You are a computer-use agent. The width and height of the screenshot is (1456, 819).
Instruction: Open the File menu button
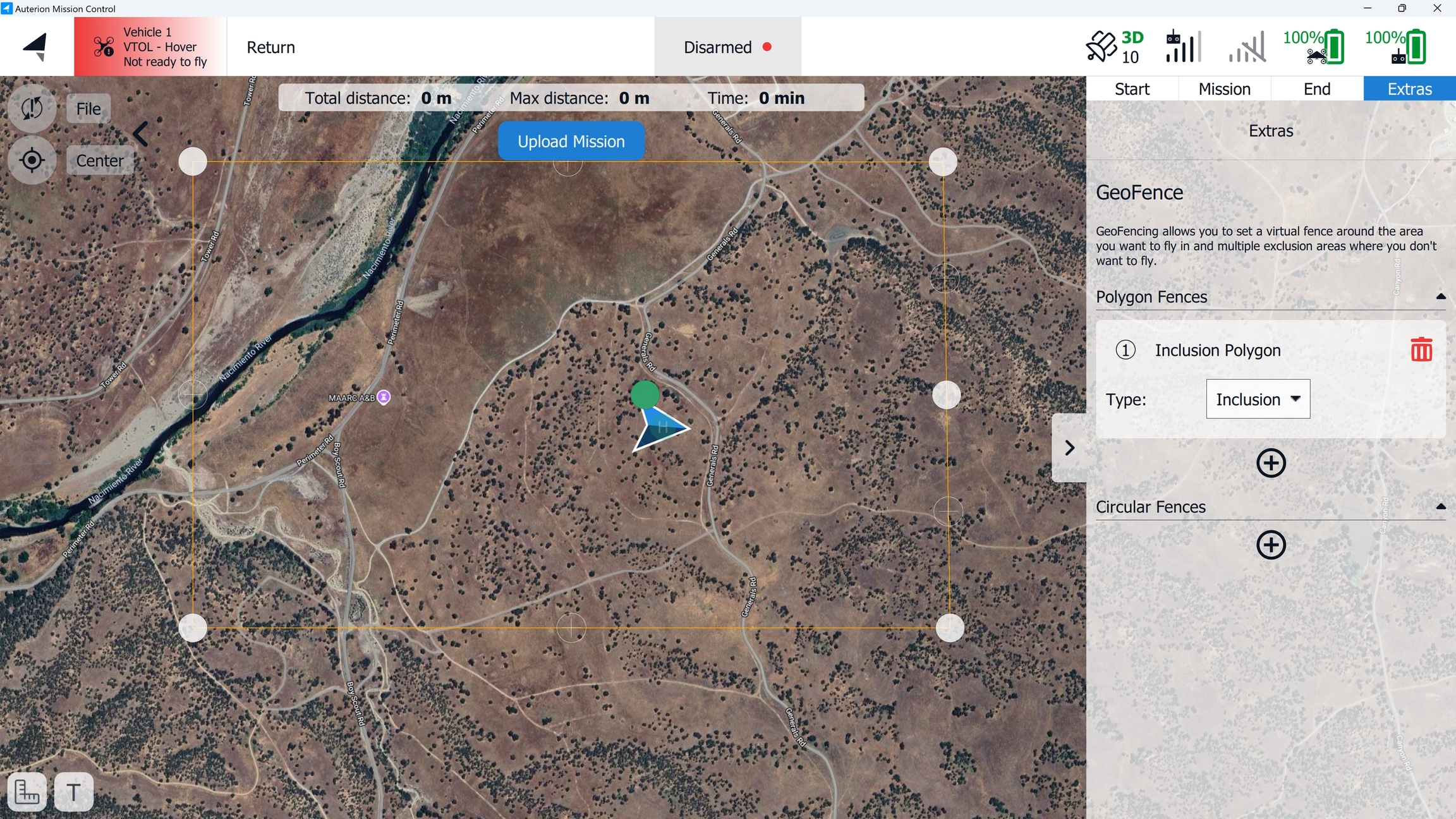coord(88,109)
